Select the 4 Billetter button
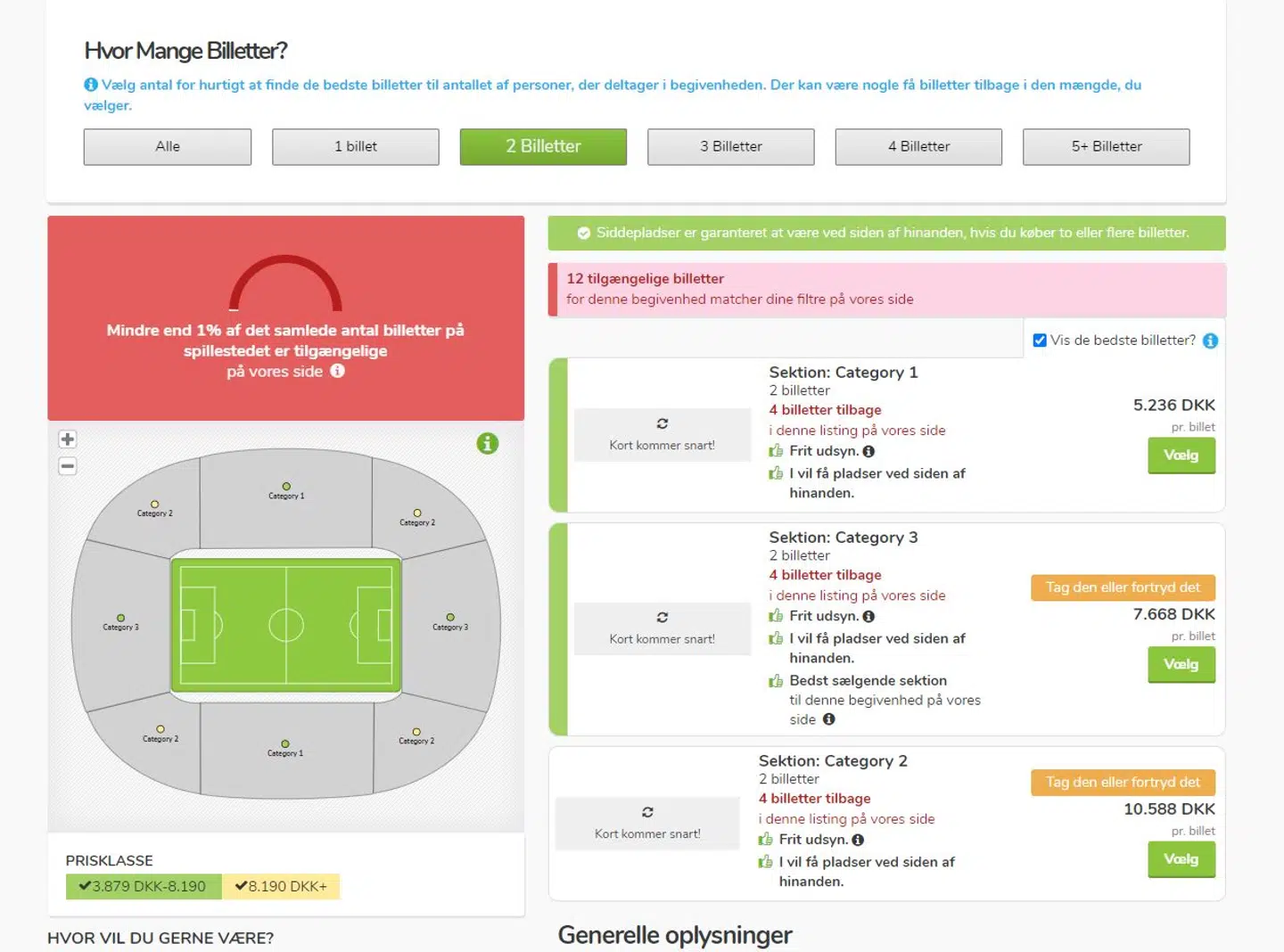This screenshot has width=1284, height=952. click(918, 147)
